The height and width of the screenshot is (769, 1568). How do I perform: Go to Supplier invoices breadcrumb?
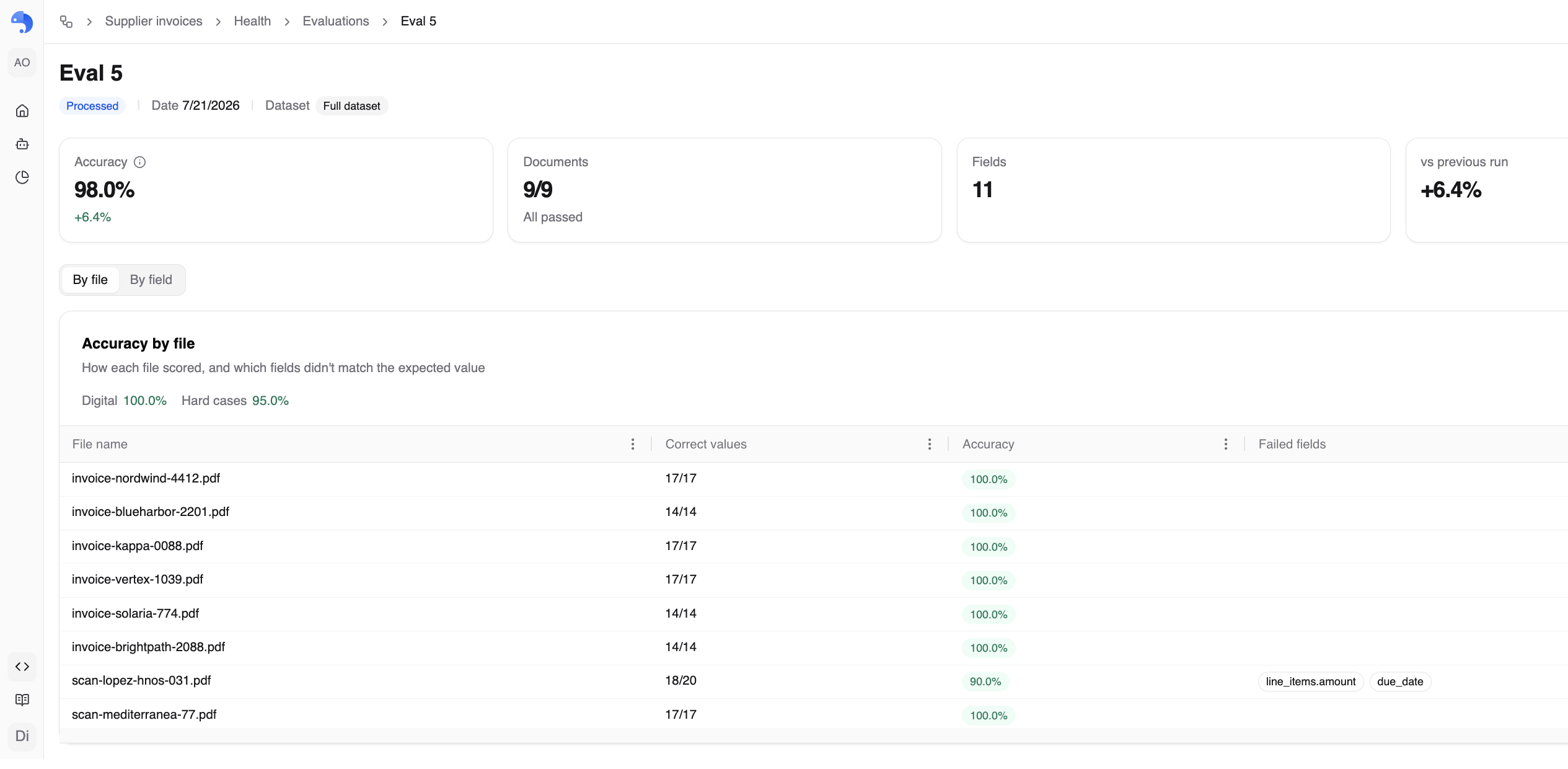point(154,21)
